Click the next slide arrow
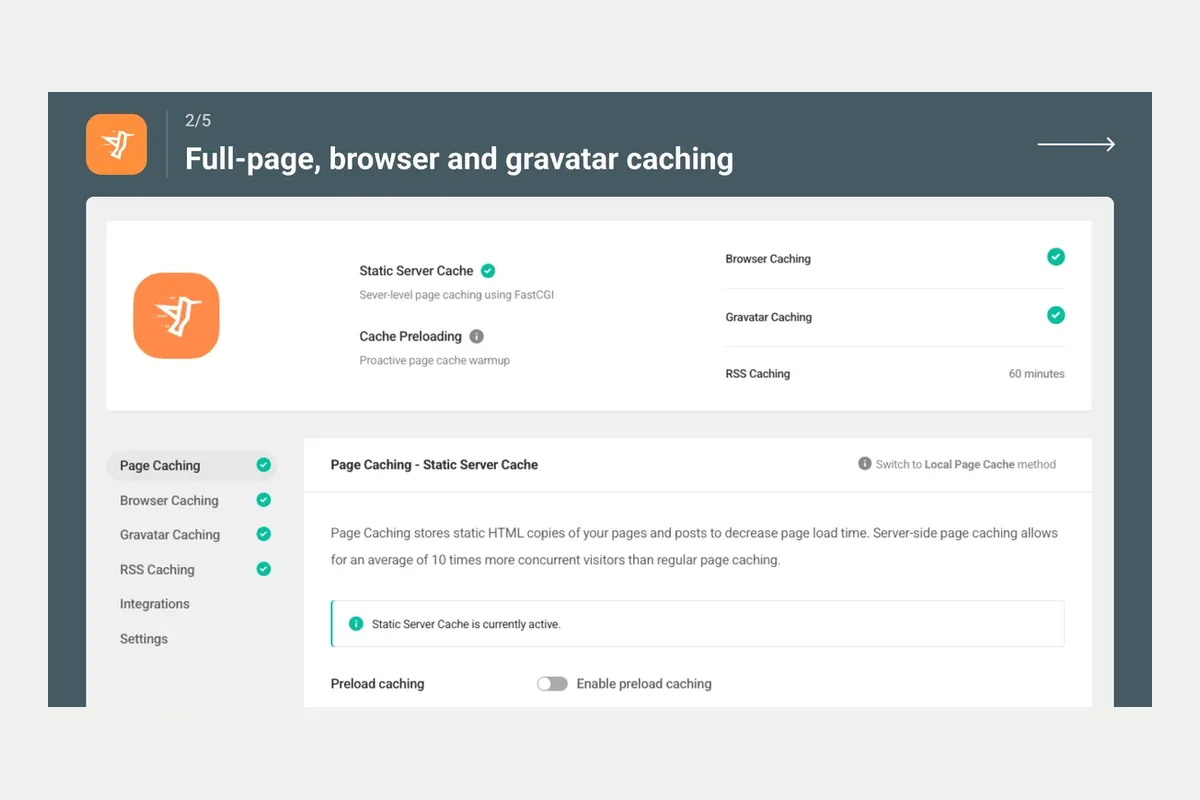 point(1076,145)
